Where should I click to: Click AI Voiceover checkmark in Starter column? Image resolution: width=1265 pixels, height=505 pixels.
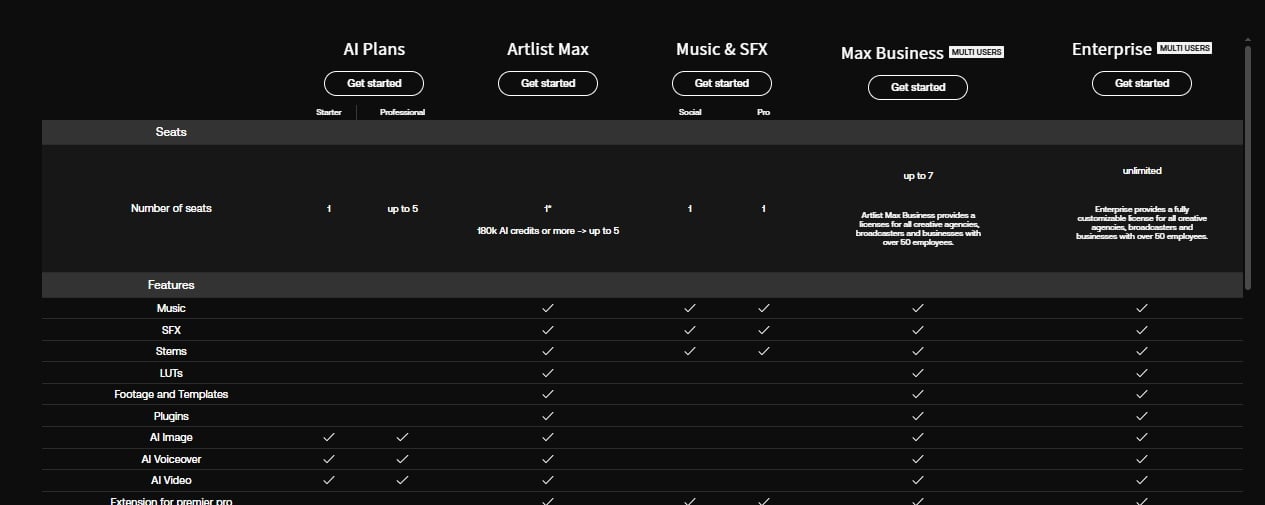[329, 459]
